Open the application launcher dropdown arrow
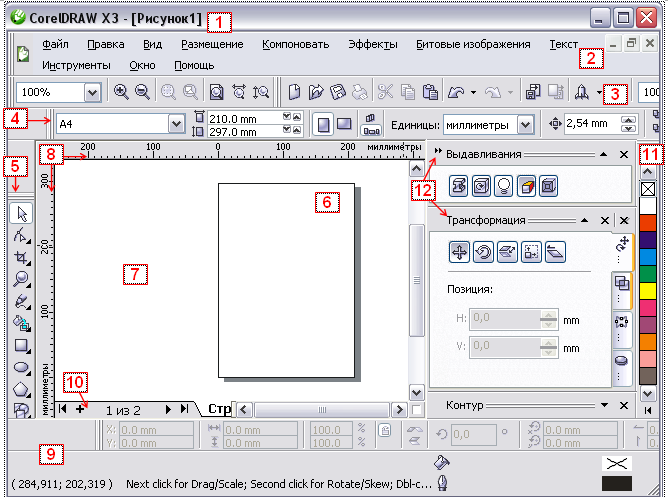 [599, 92]
